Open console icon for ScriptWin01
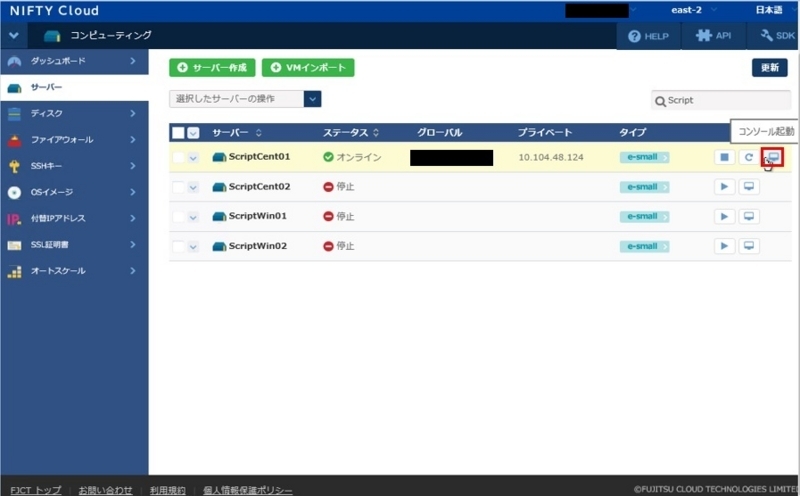 748,216
